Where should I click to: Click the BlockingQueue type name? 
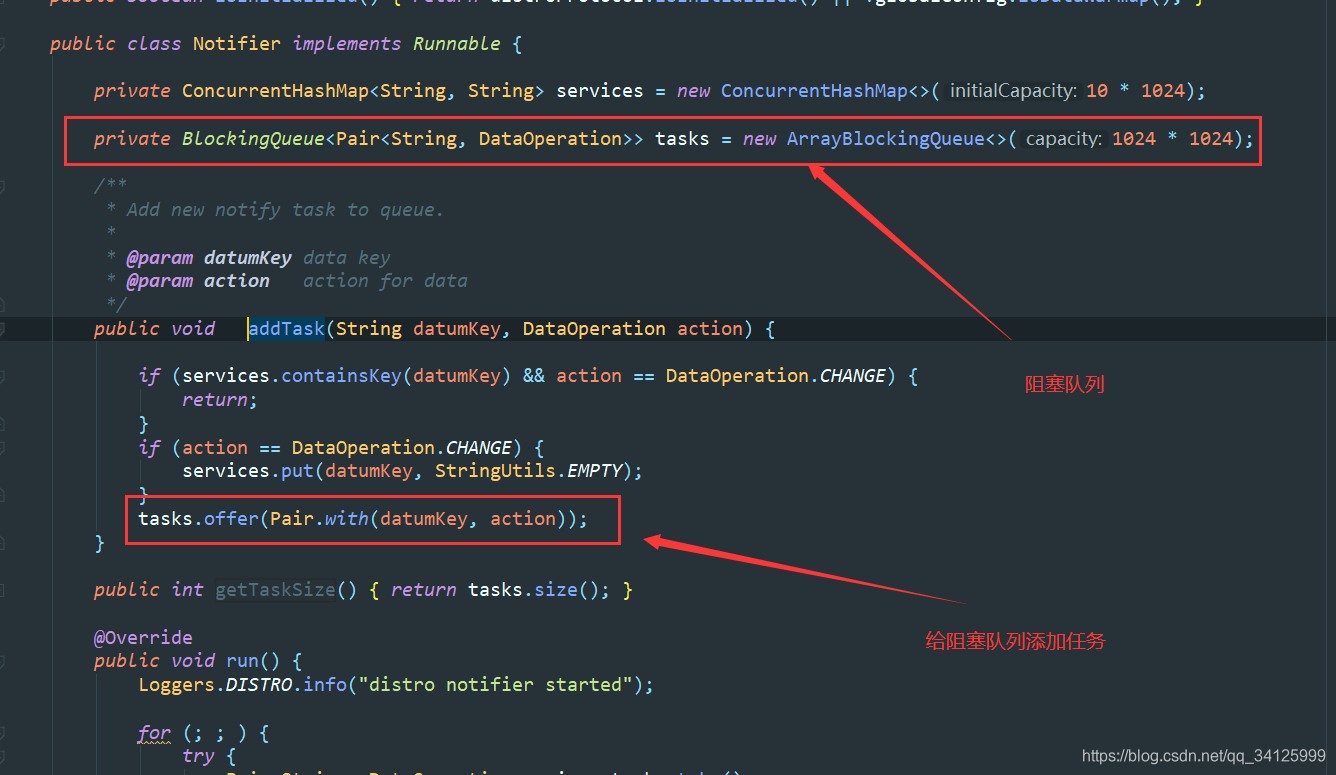(253, 139)
